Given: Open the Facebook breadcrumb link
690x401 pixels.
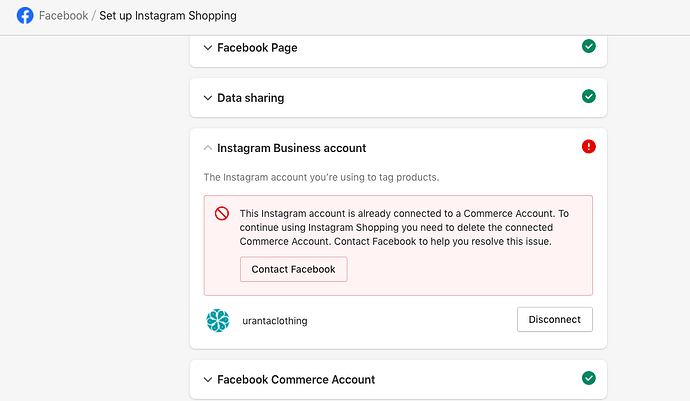Looking at the screenshot, I should (x=63, y=17).
